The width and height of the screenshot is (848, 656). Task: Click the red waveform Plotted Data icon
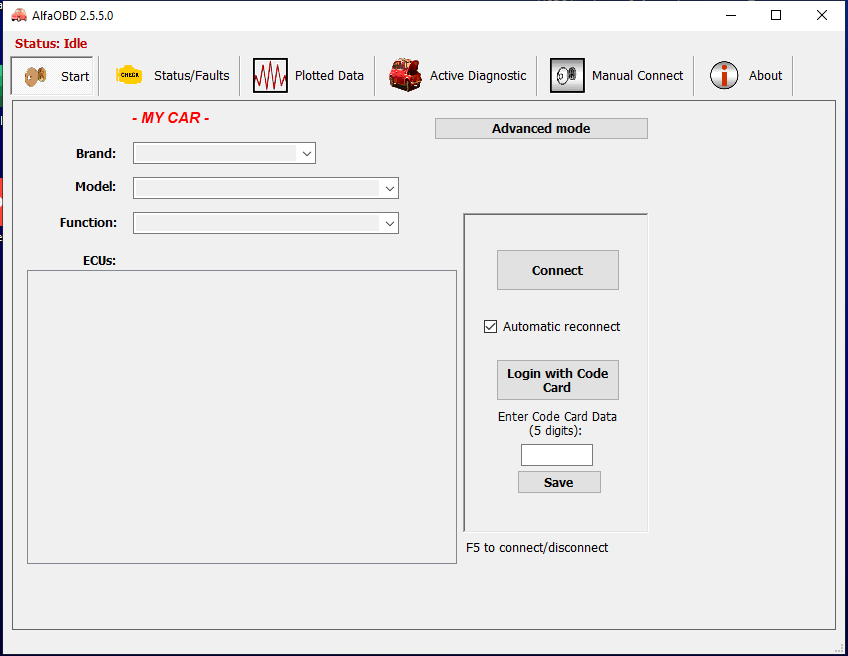(270, 75)
